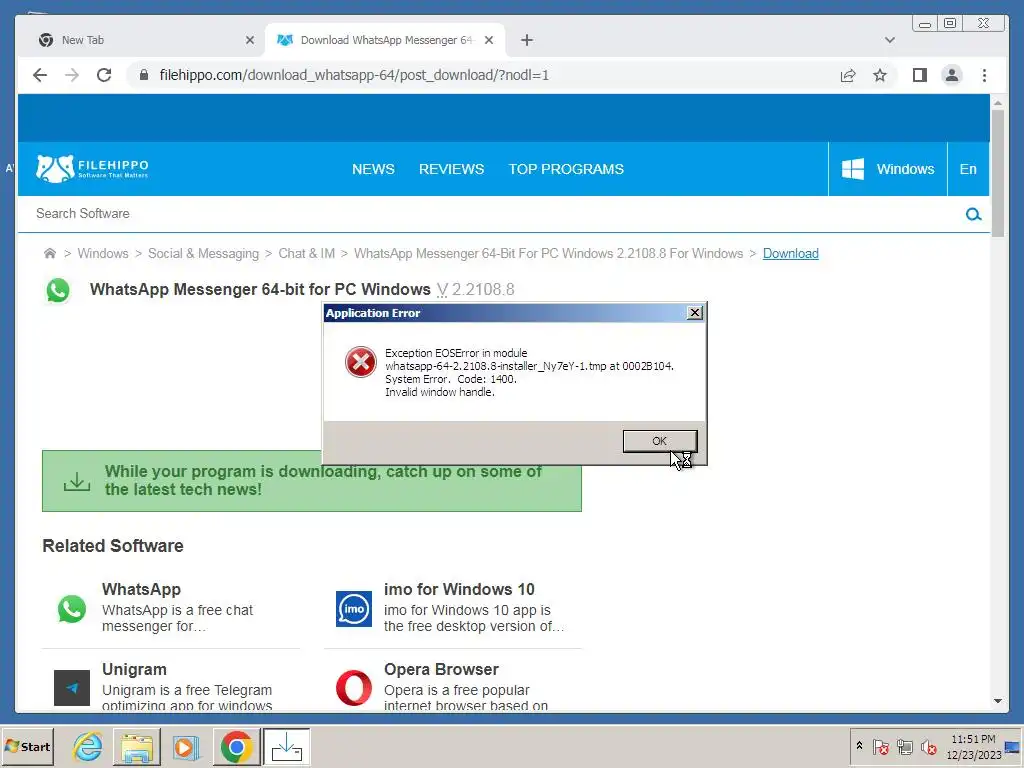Screen dimensions: 1024x768
Task: Click OK in the Application Error dialog
Action: pyautogui.click(x=660, y=441)
